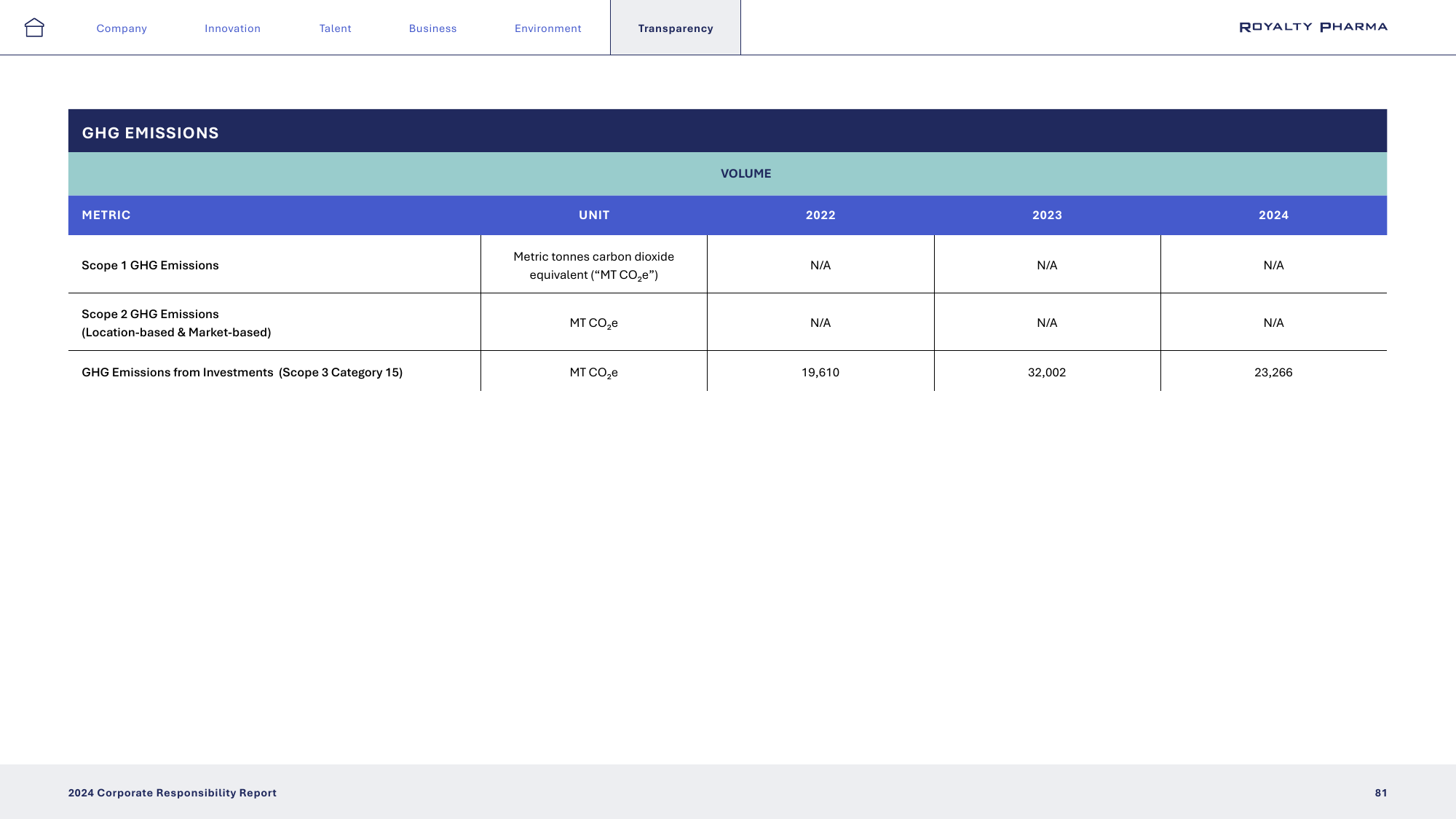Click the Scope 2 N/A value for 2022
Image resolution: width=1456 pixels, height=819 pixels.
[820, 323]
